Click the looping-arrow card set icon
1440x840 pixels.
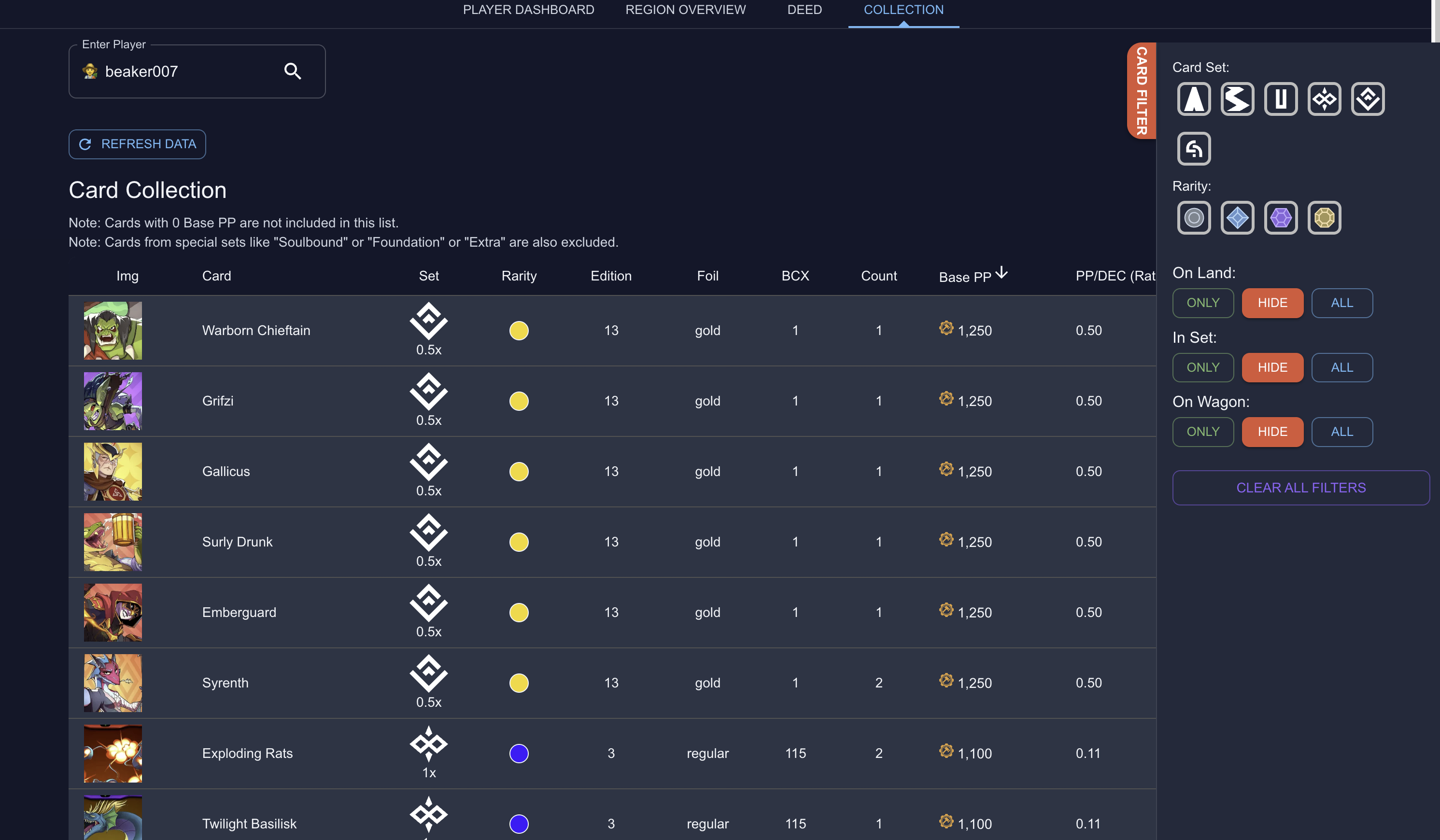(x=1194, y=149)
